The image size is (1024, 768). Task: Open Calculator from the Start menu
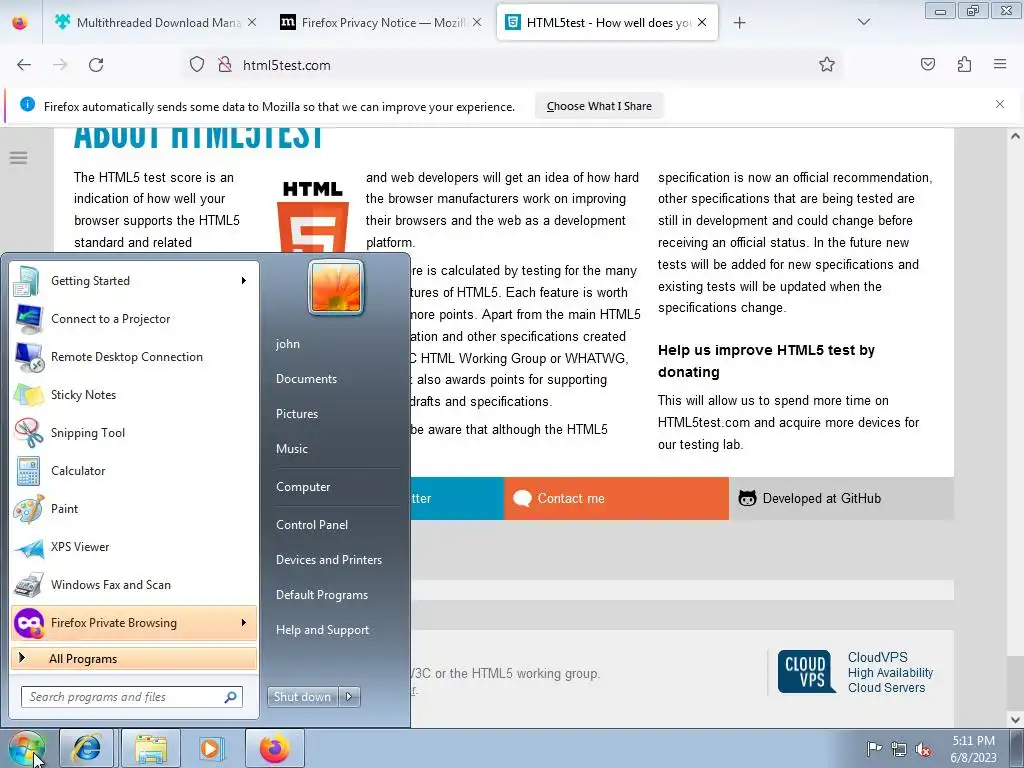point(134,471)
